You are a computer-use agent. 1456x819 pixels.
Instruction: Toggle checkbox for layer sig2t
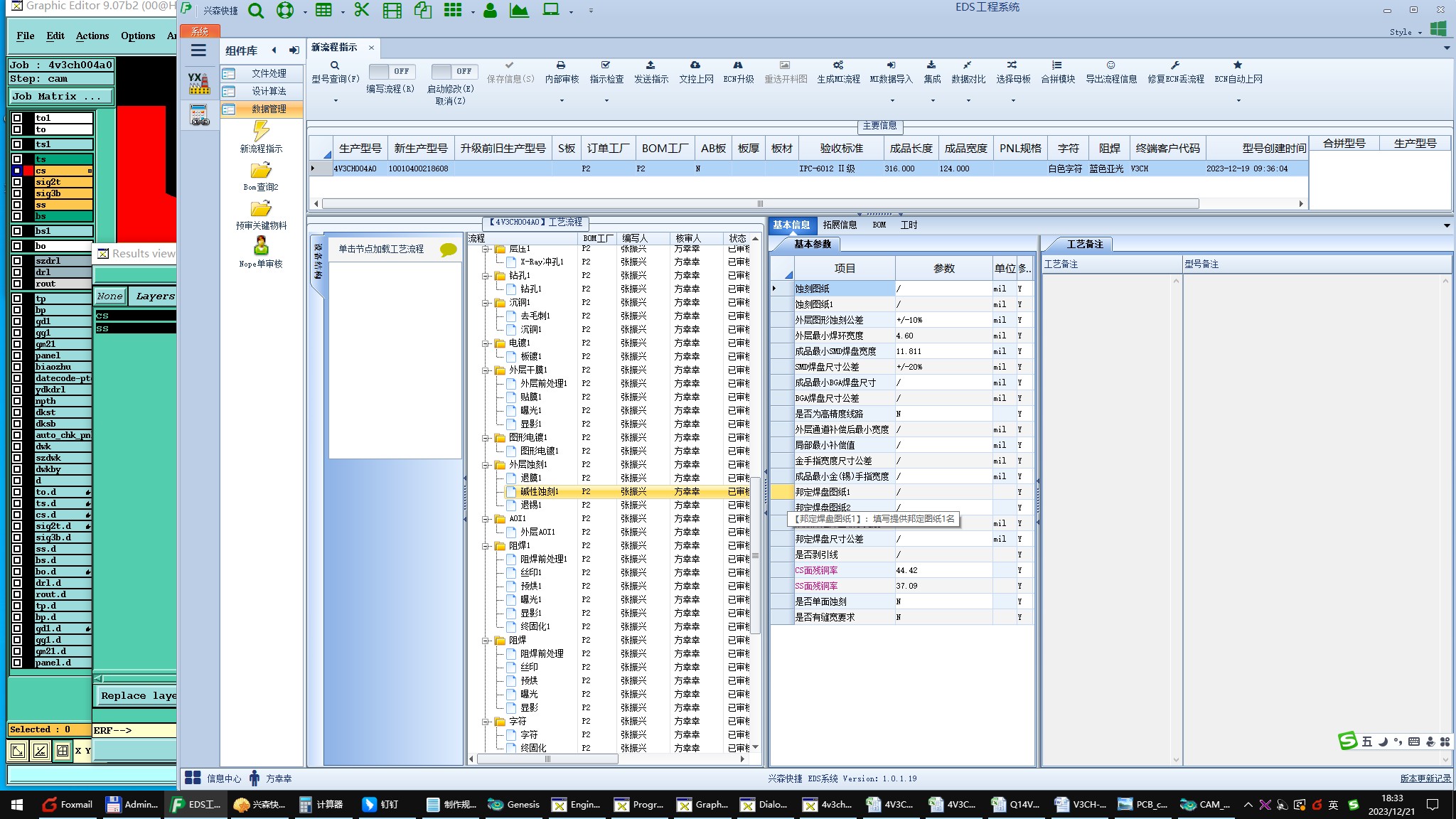pos(17,182)
